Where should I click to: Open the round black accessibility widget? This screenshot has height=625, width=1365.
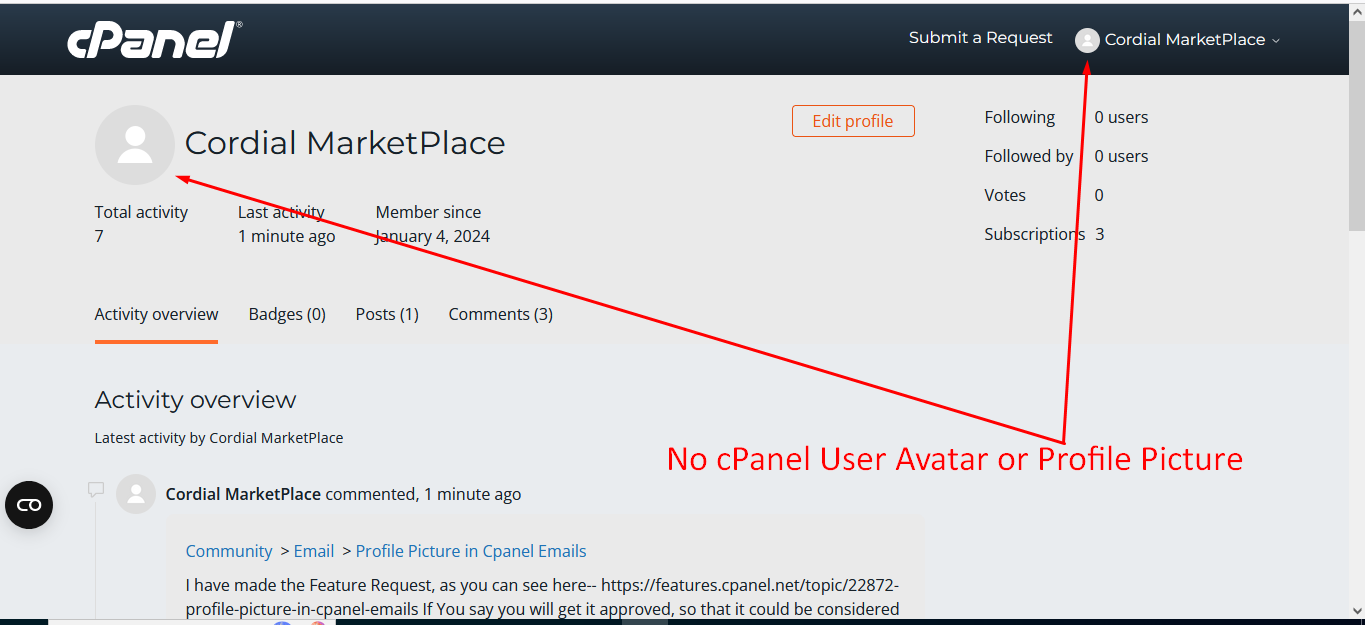pyautogui.click(x=29, y=505)
